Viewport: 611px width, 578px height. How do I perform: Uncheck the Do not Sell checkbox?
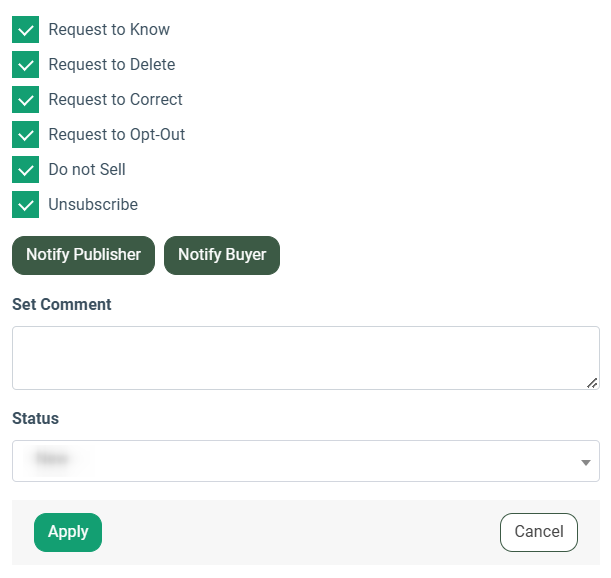(x=25, y=170)
